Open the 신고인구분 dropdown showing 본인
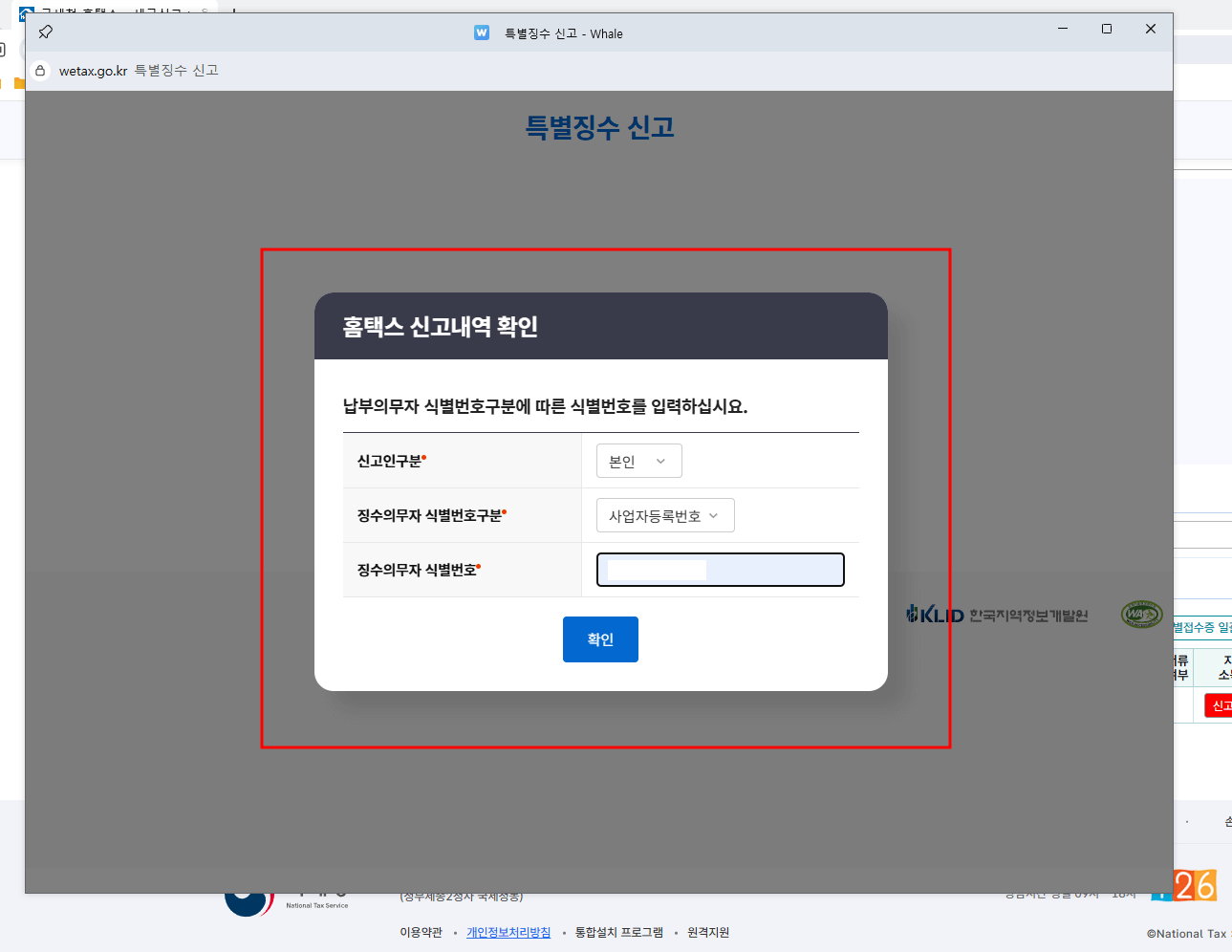Image resolution: width=1232 pixels, height=952 pixels. click(x=638, y=460)
